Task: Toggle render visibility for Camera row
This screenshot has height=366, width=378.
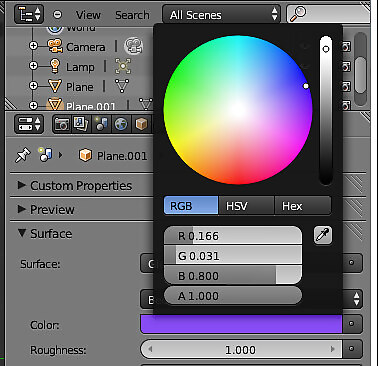Action: (x=346, y=47)
